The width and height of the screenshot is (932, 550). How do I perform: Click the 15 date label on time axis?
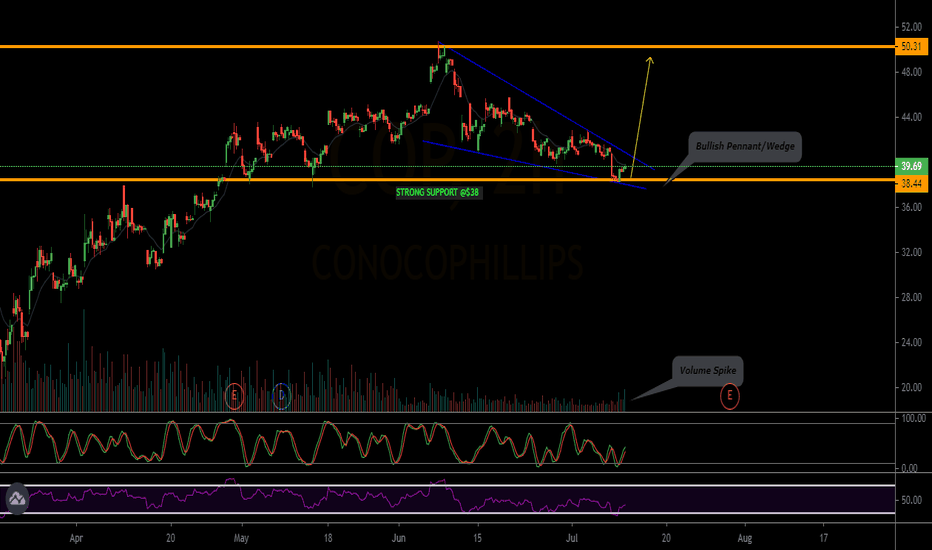tap(477, 539)
